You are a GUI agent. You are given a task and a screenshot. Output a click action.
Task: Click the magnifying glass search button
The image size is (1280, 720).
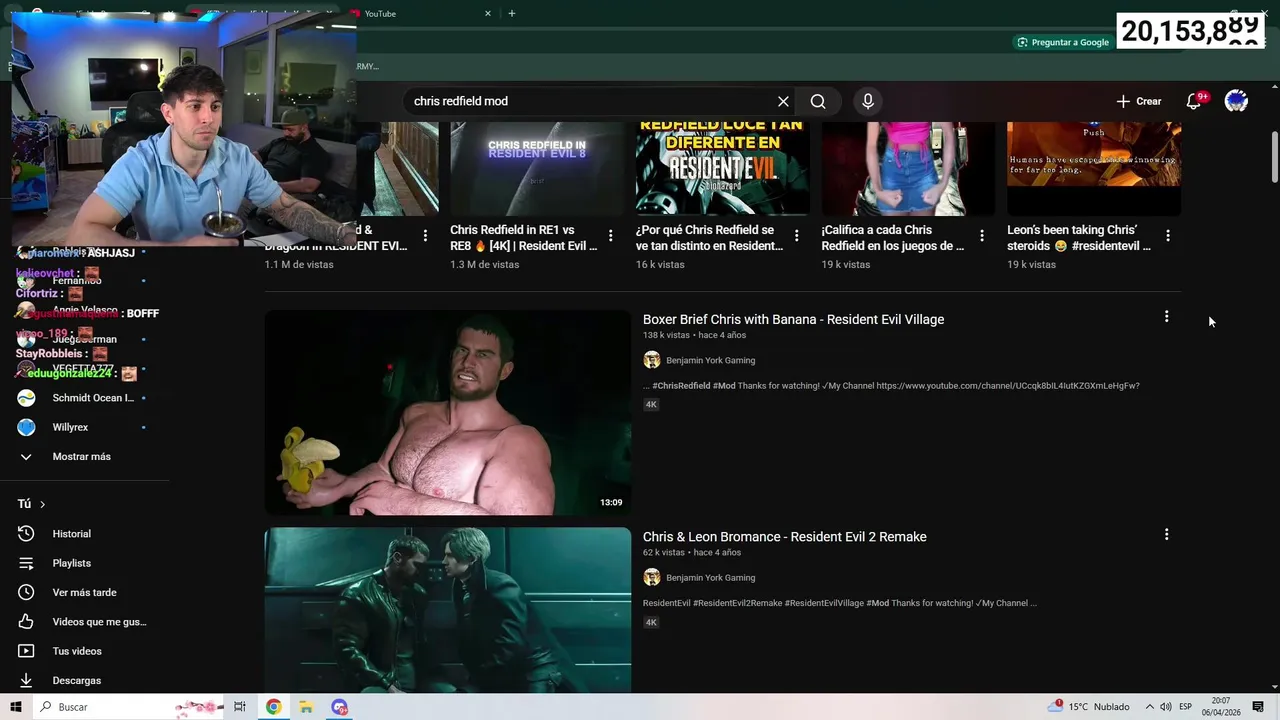(x=818, y=101)
